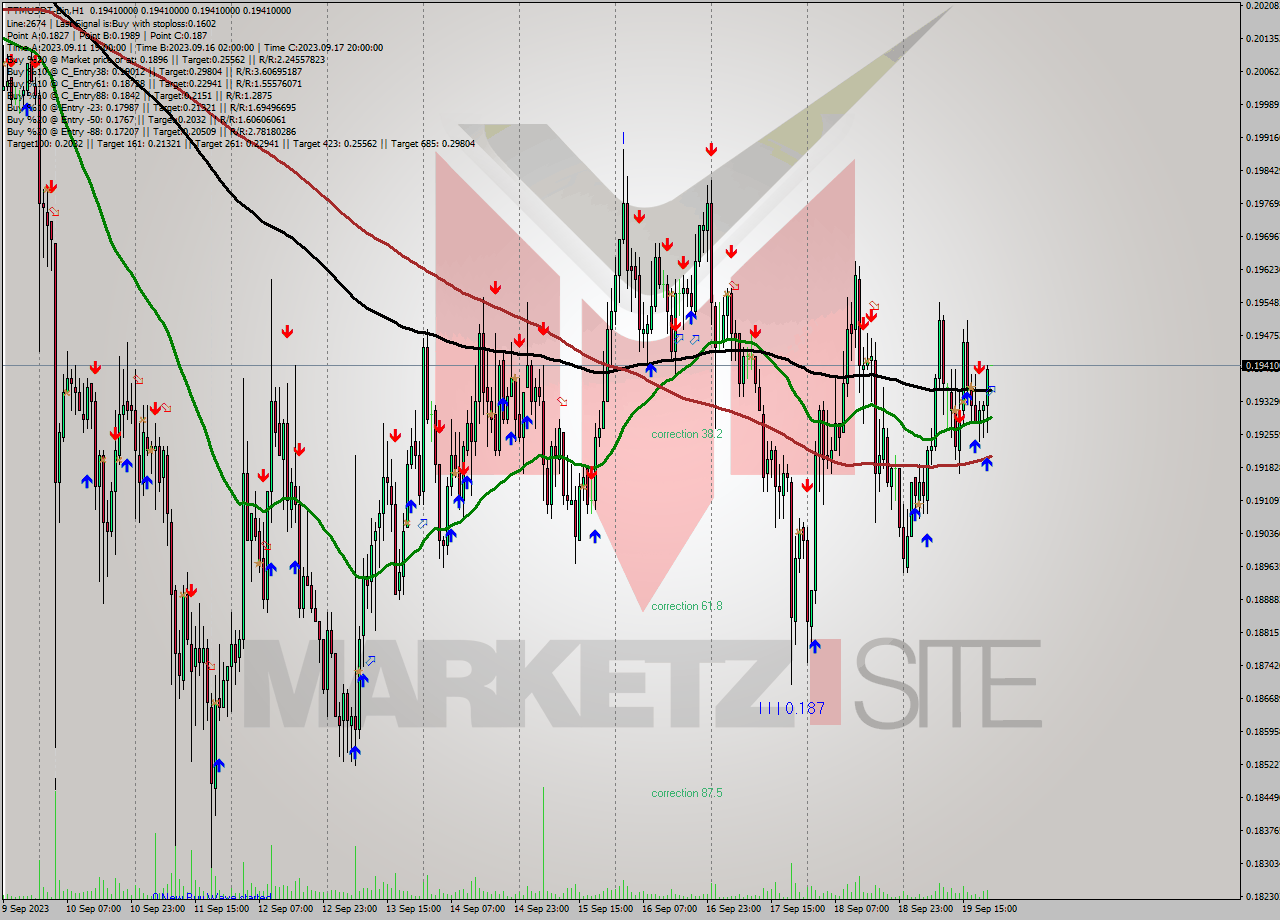Screen dimensions: 1280x920
Task: Click the 0.19696 price axis label
Action: [x=1262, y=236]
